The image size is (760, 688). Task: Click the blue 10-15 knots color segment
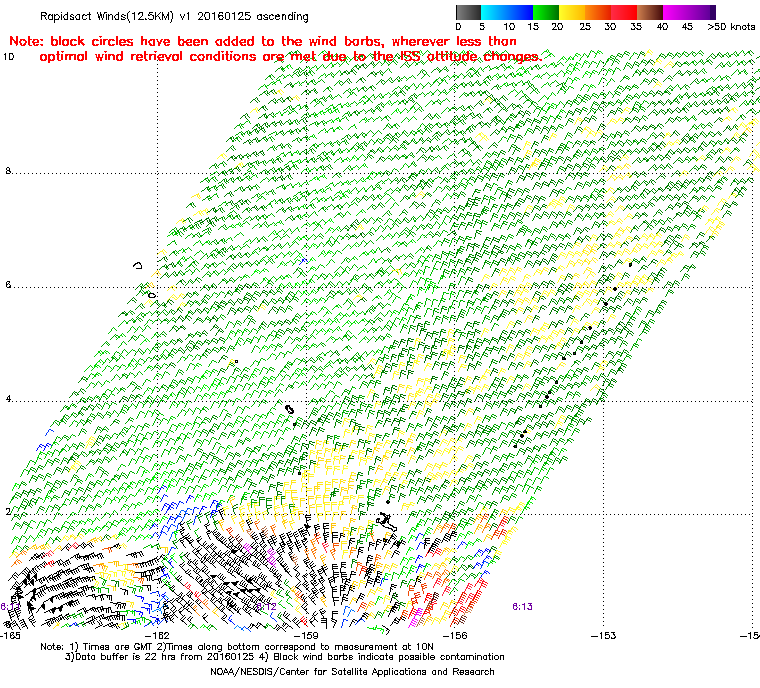tap(520, 12)
